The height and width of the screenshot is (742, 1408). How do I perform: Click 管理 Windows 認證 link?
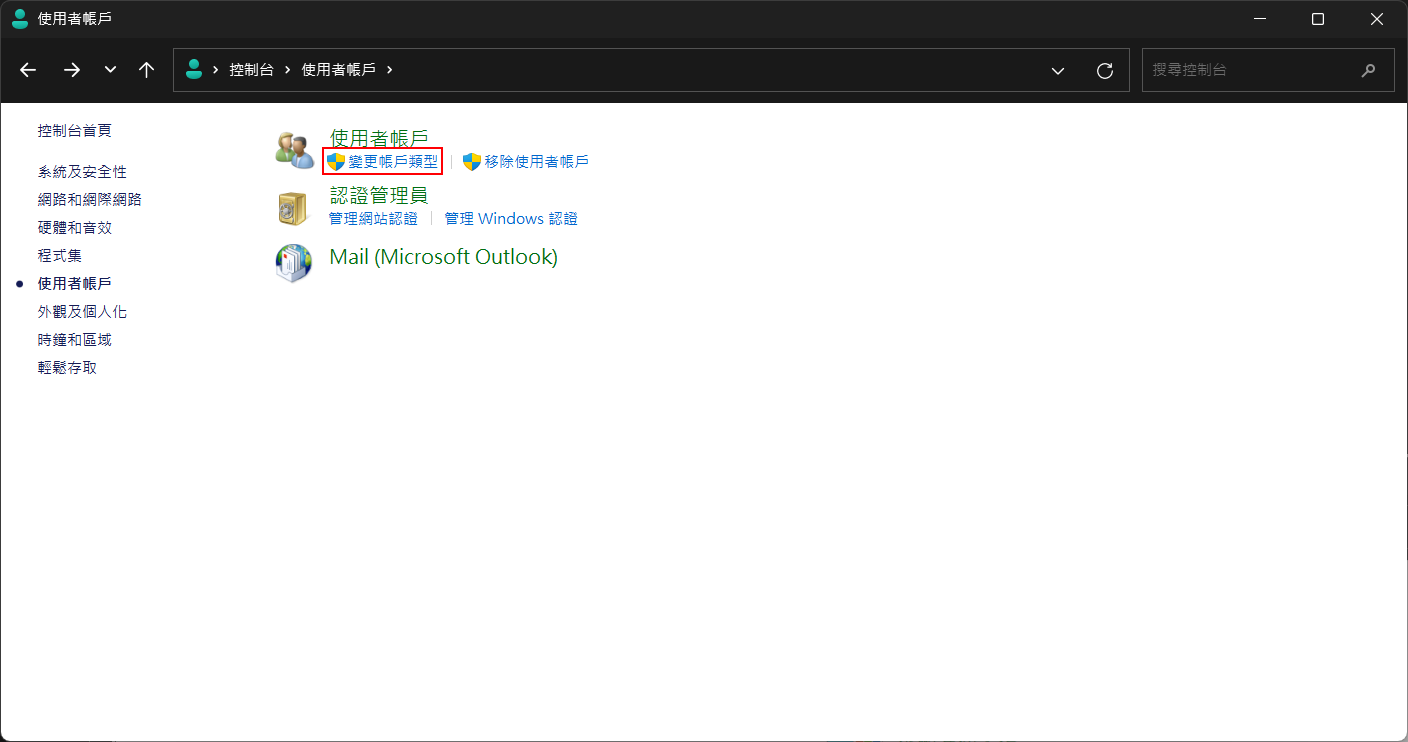(511, 218)
